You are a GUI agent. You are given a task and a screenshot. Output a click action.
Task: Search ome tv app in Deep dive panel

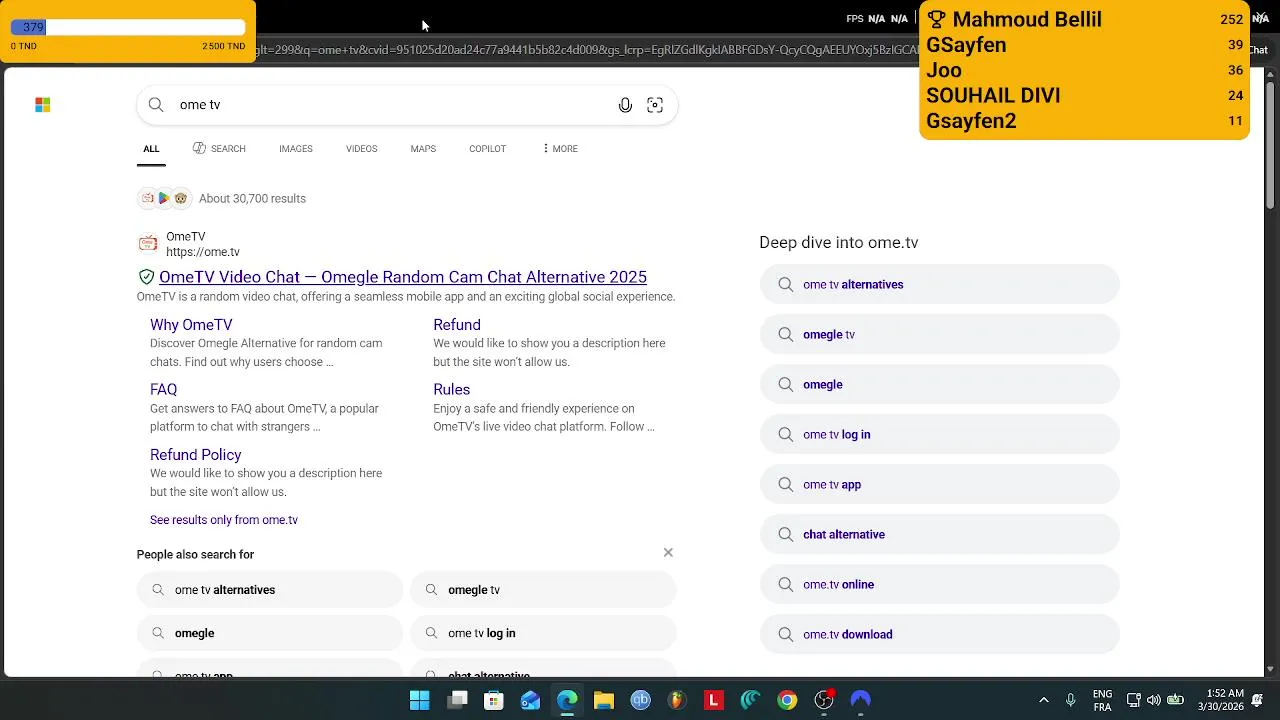939,484
